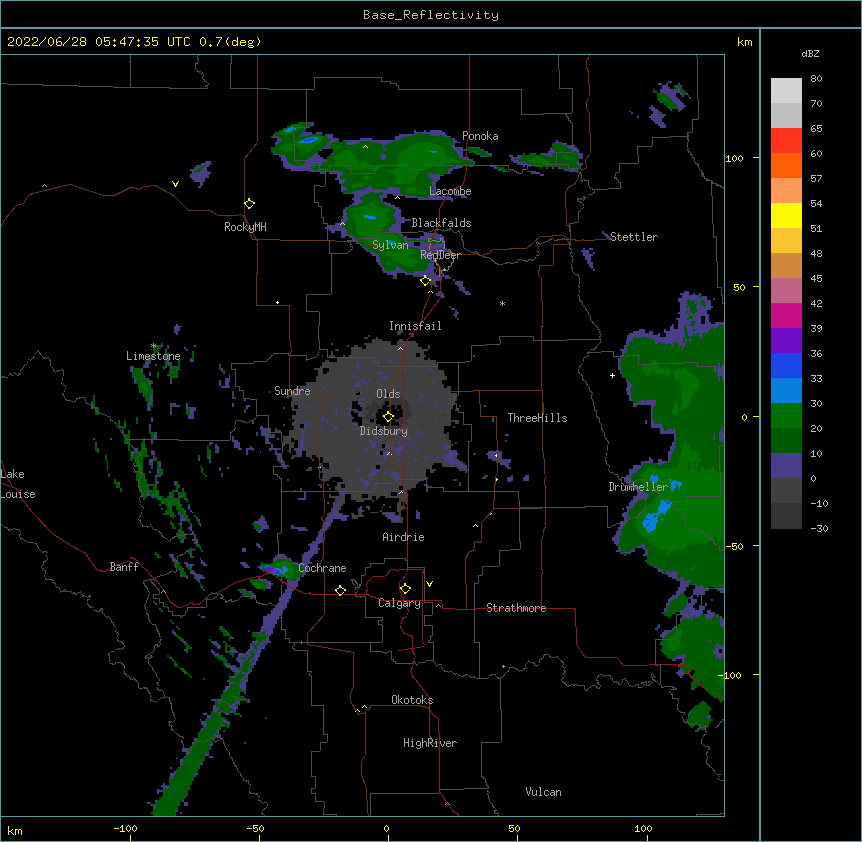Click the dBZ legend heading
This screenshot has width=862, height=842.
point(810,53)
